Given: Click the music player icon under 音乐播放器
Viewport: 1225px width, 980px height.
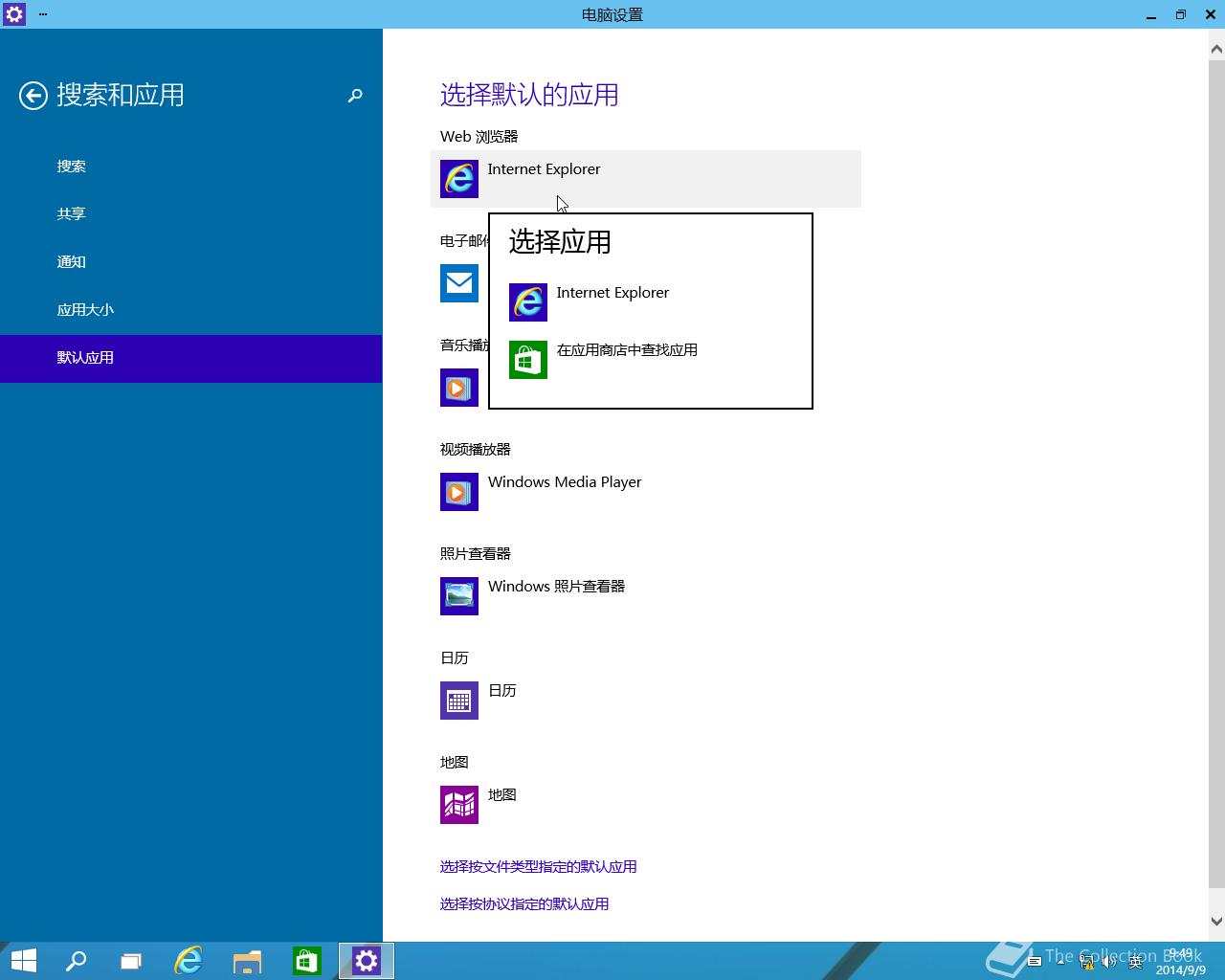Looking at the screenshot, I should click(x=459, y=388).
